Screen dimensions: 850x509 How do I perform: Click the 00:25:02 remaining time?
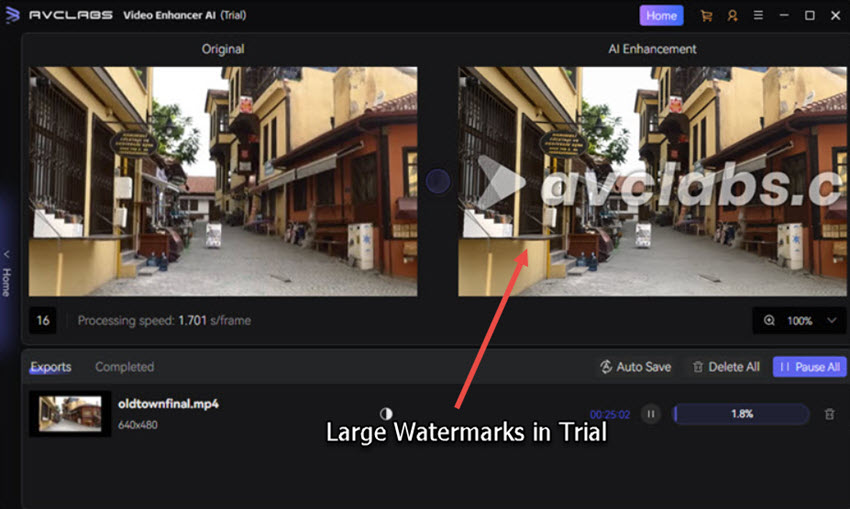click(610, 415)
